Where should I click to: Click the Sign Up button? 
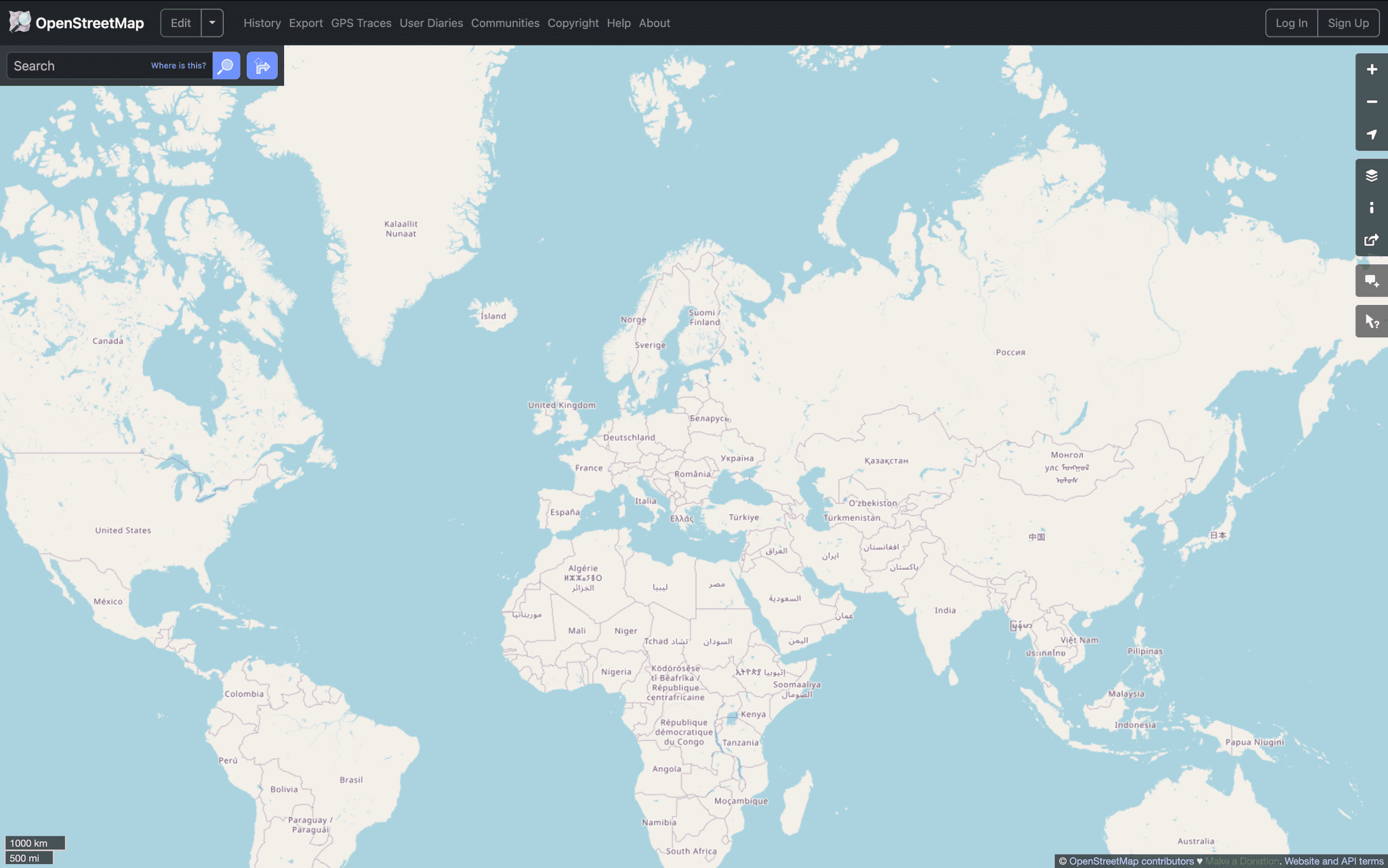click(1348, 22)
